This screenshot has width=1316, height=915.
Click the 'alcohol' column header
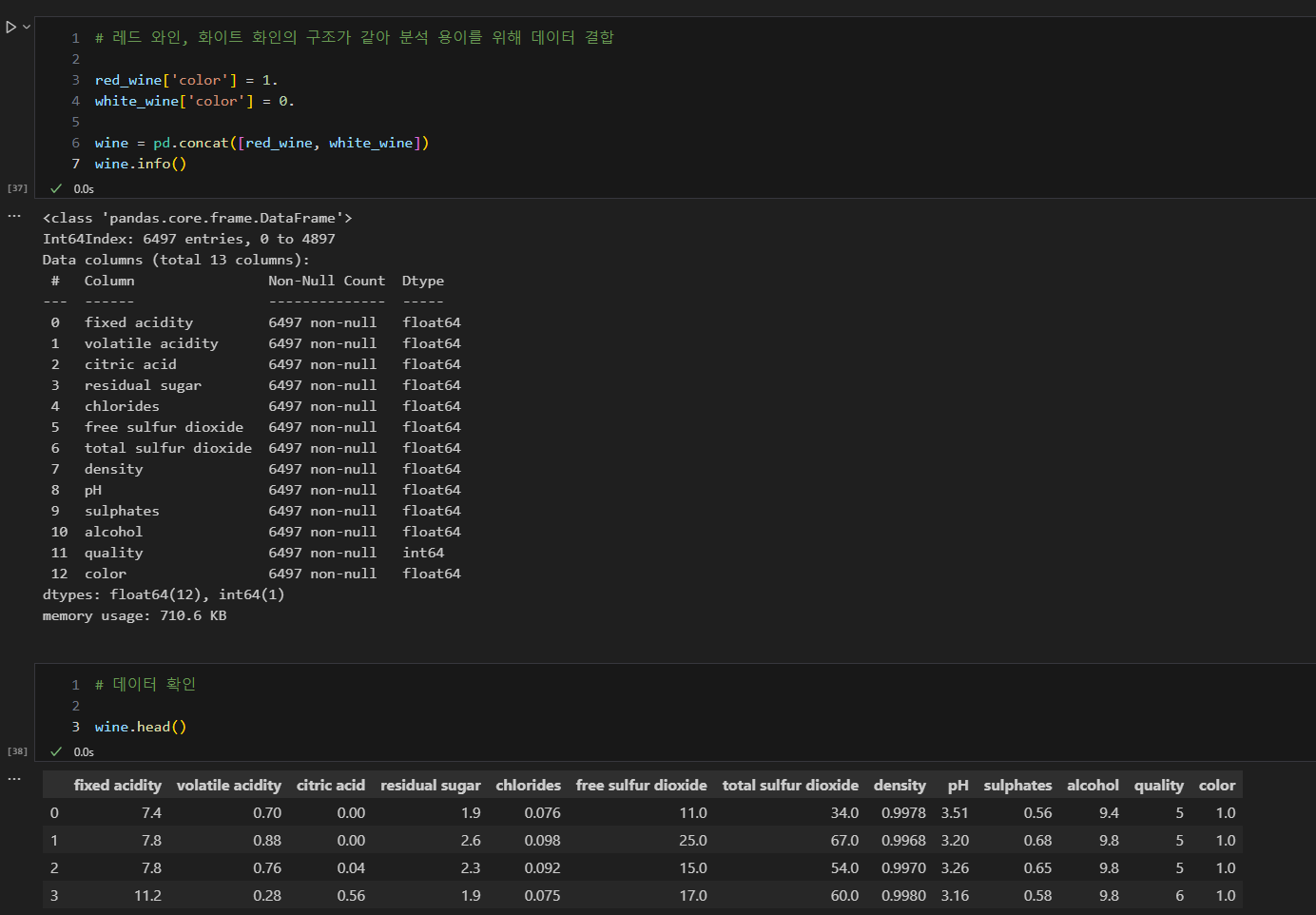pyautogui.click(x=1093, y=785)
